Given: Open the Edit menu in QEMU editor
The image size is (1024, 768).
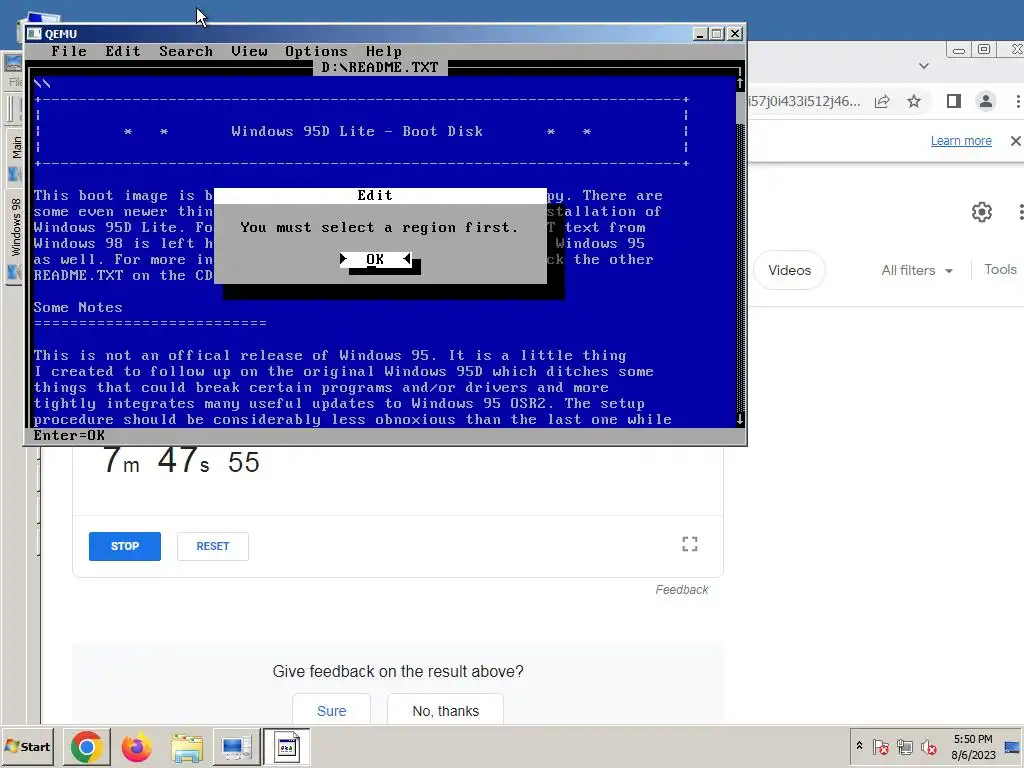Looking at the screenshot, I should click(x=123, y=51).
